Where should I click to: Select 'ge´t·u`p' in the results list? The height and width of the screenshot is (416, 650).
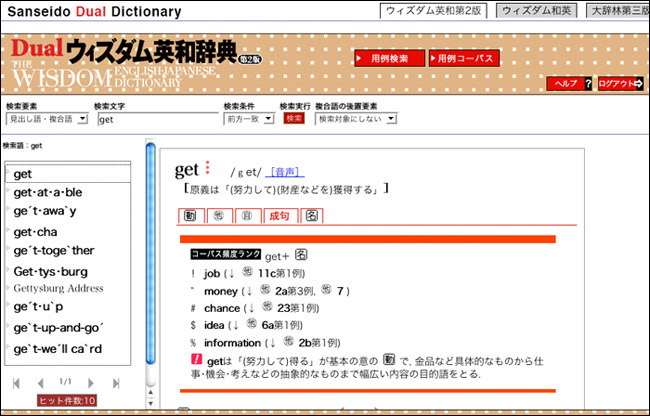(x=38, y=307)
